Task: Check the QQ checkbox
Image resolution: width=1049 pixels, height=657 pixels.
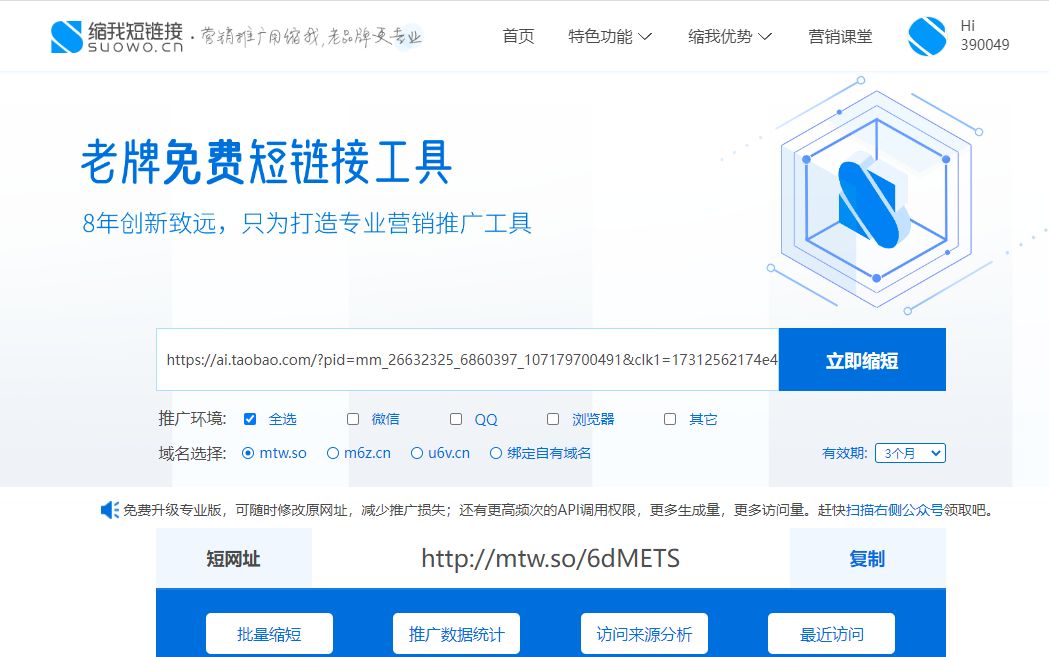Action: coord(455,418)
